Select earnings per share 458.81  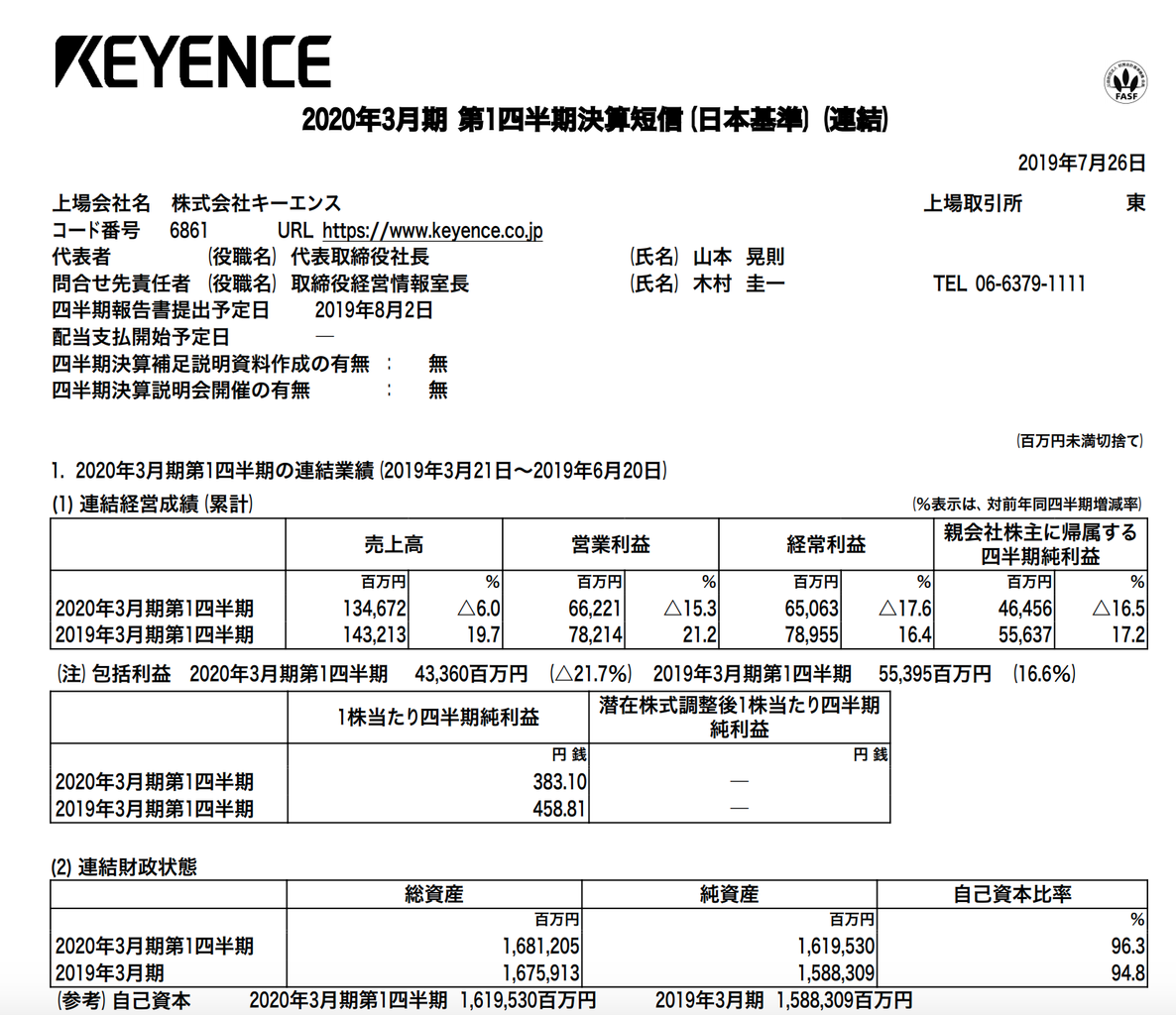[559, 809]
